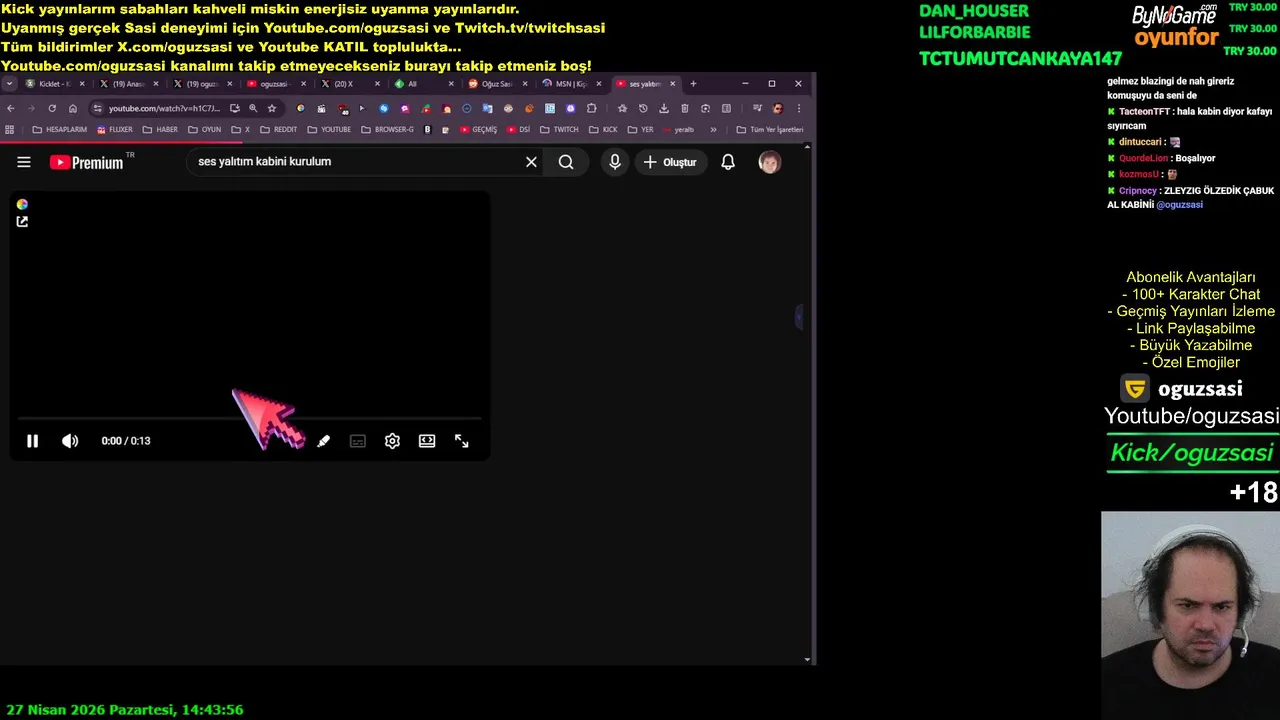Open browser history clock icon
The image size is (1280, 720).
[x=643, y=108]
